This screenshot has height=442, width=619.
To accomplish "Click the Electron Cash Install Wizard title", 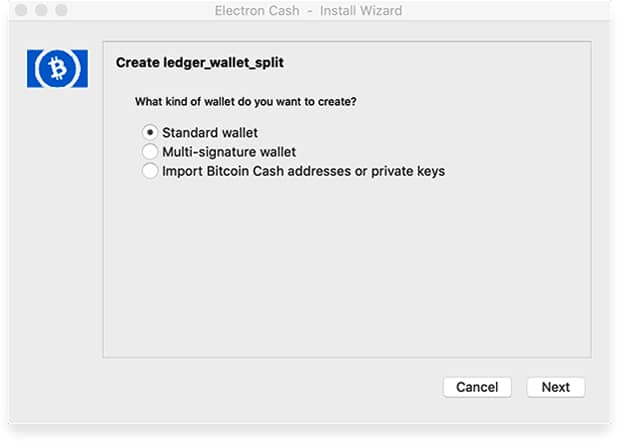I will click(308, 11).
